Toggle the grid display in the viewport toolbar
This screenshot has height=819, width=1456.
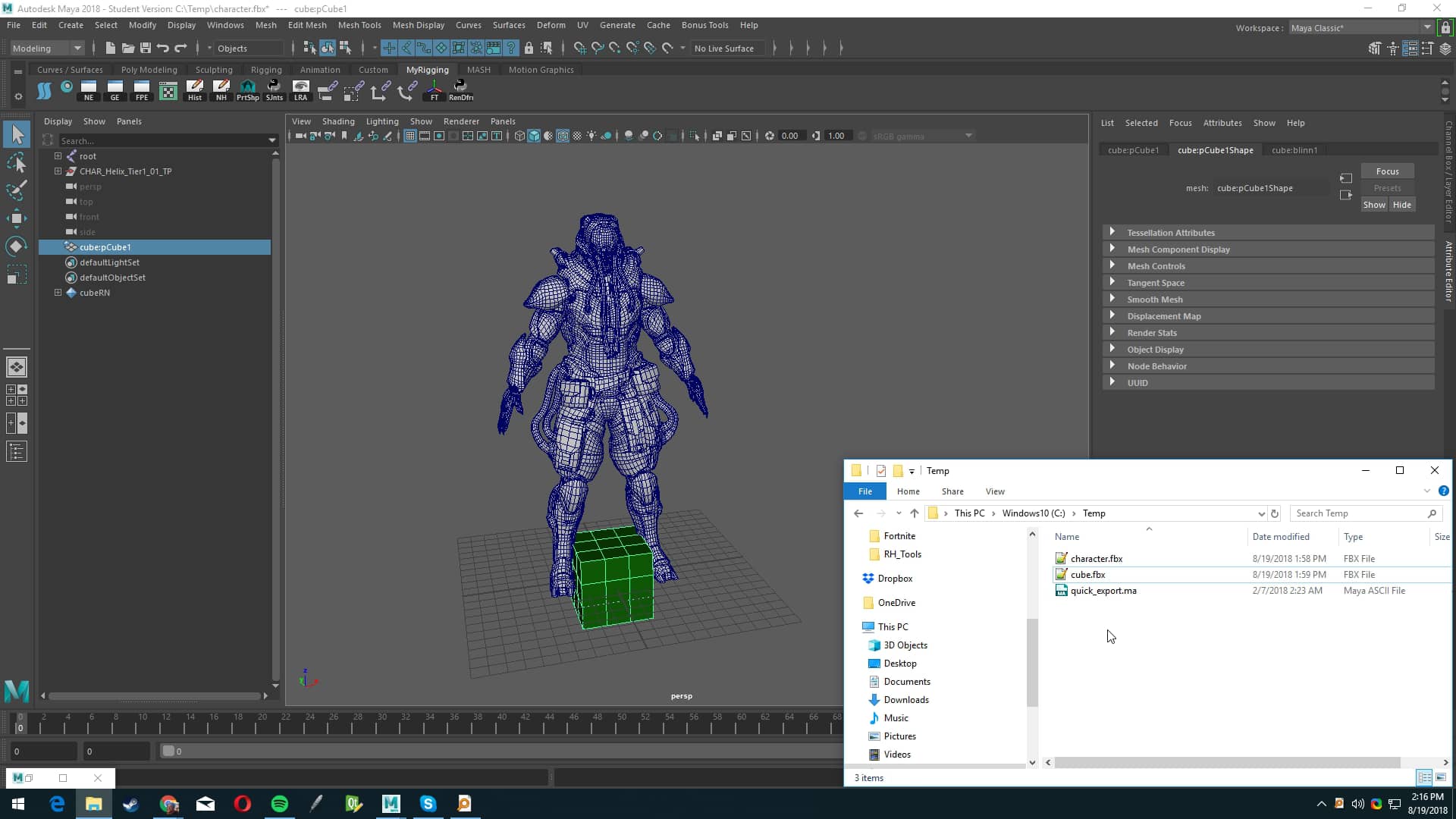click(x=409, y=136)
